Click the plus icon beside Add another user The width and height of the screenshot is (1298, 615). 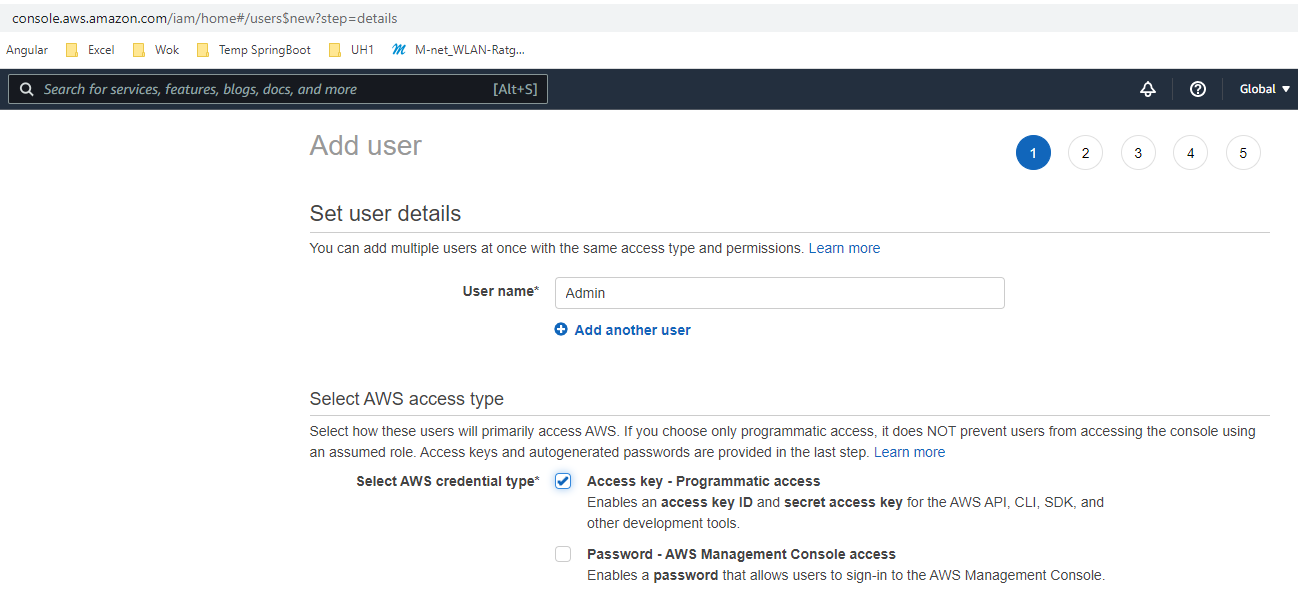tap(561, 330)
